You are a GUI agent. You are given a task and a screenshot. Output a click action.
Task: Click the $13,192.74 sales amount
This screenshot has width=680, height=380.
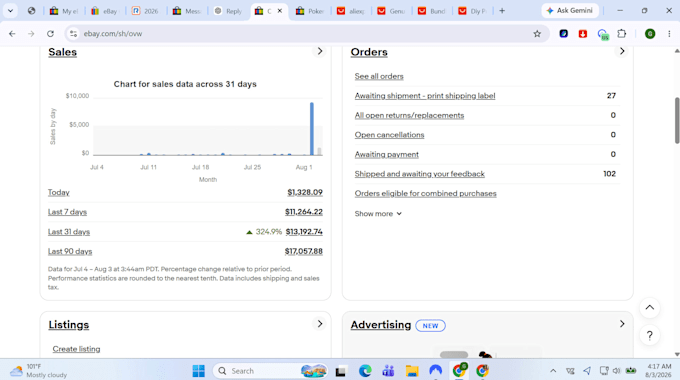click(x=304, y=232)
